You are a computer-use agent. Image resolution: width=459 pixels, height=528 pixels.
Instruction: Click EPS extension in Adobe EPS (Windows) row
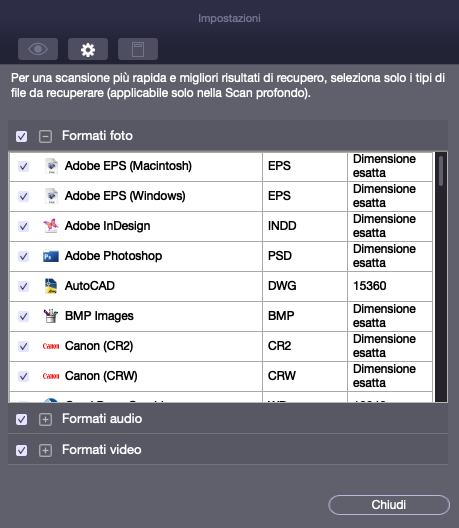coord(279,196)
